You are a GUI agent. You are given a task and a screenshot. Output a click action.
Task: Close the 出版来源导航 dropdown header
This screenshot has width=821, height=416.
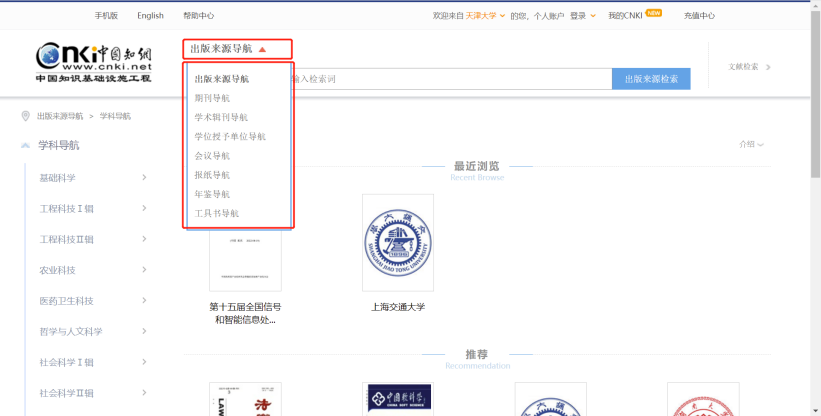(237, 49)
